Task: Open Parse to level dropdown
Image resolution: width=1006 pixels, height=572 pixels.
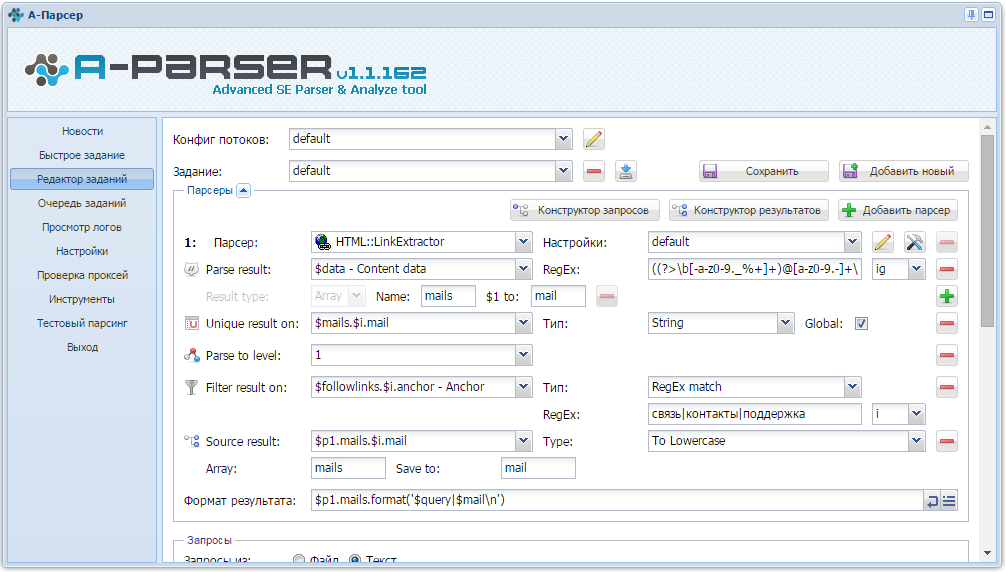Action: tap(524, 355)
